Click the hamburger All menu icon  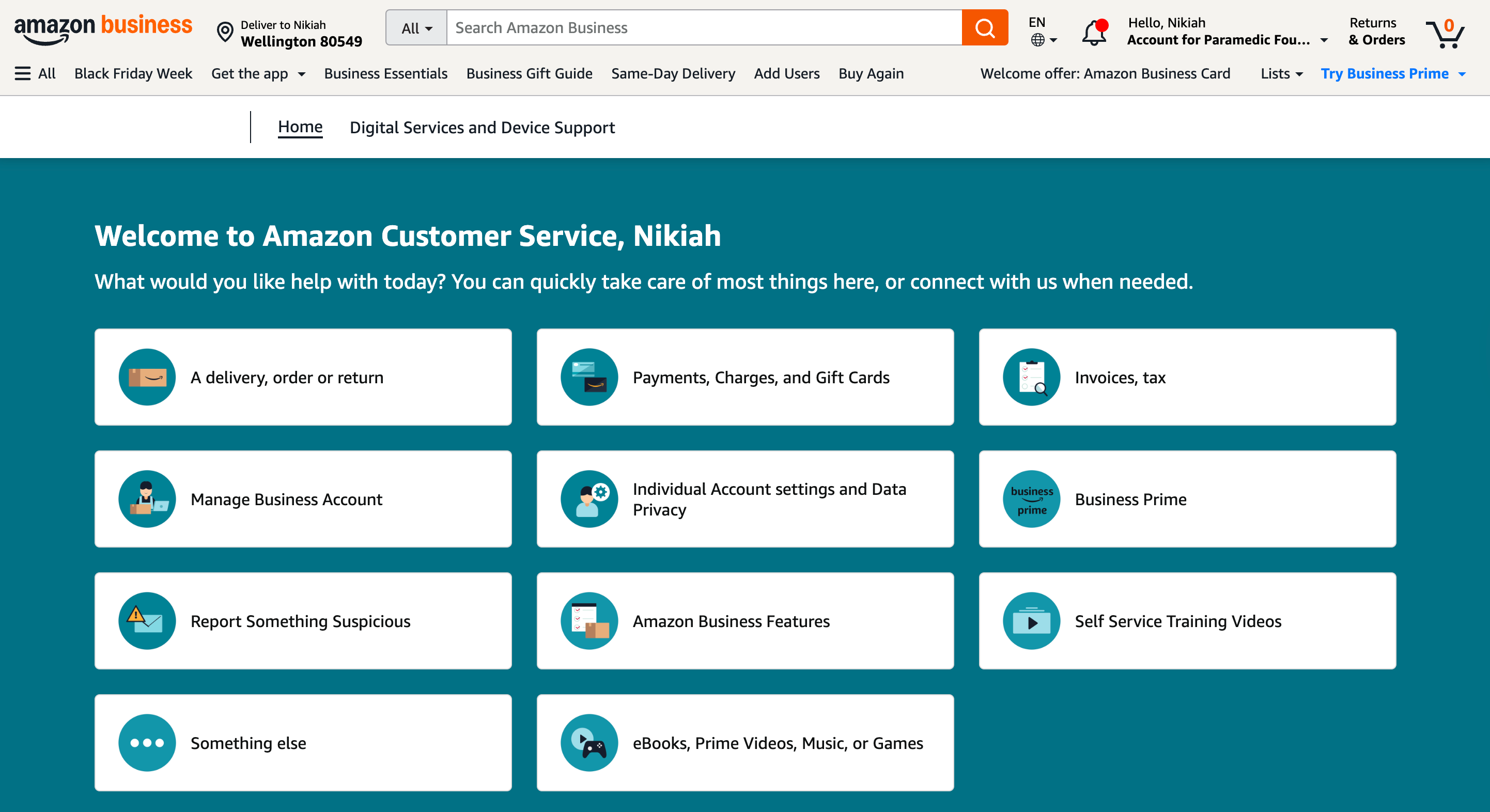pyautogui.click(x=23, y=73)
